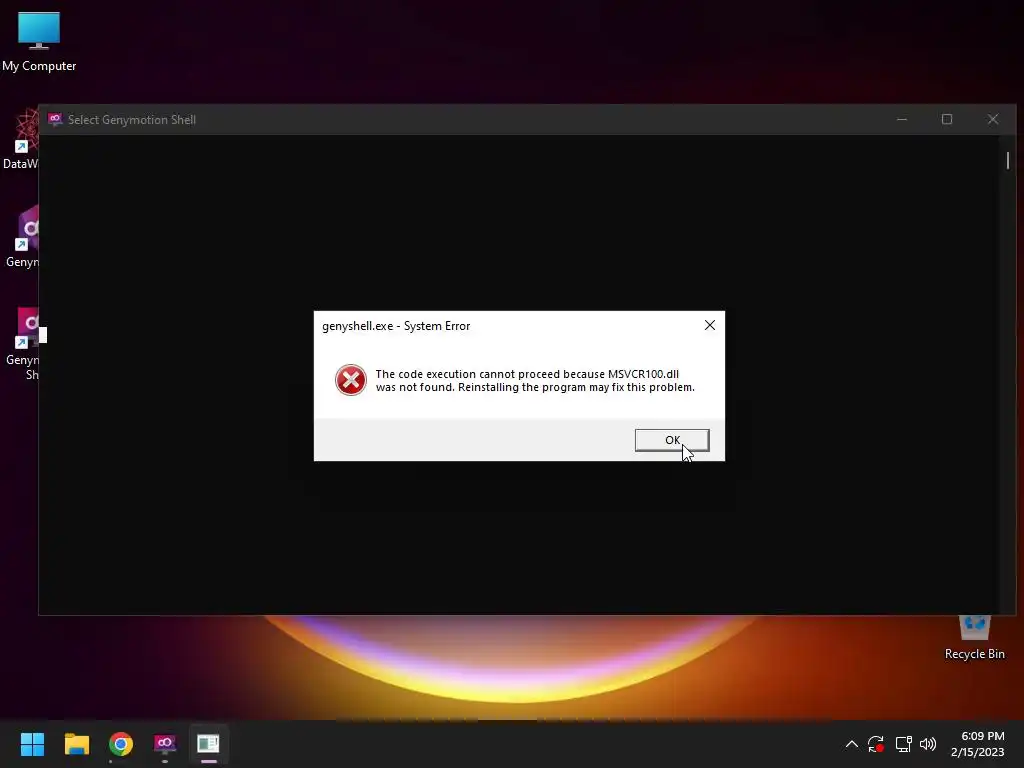Click the MSVCR100.dll error message text

(x=535, y=381)
